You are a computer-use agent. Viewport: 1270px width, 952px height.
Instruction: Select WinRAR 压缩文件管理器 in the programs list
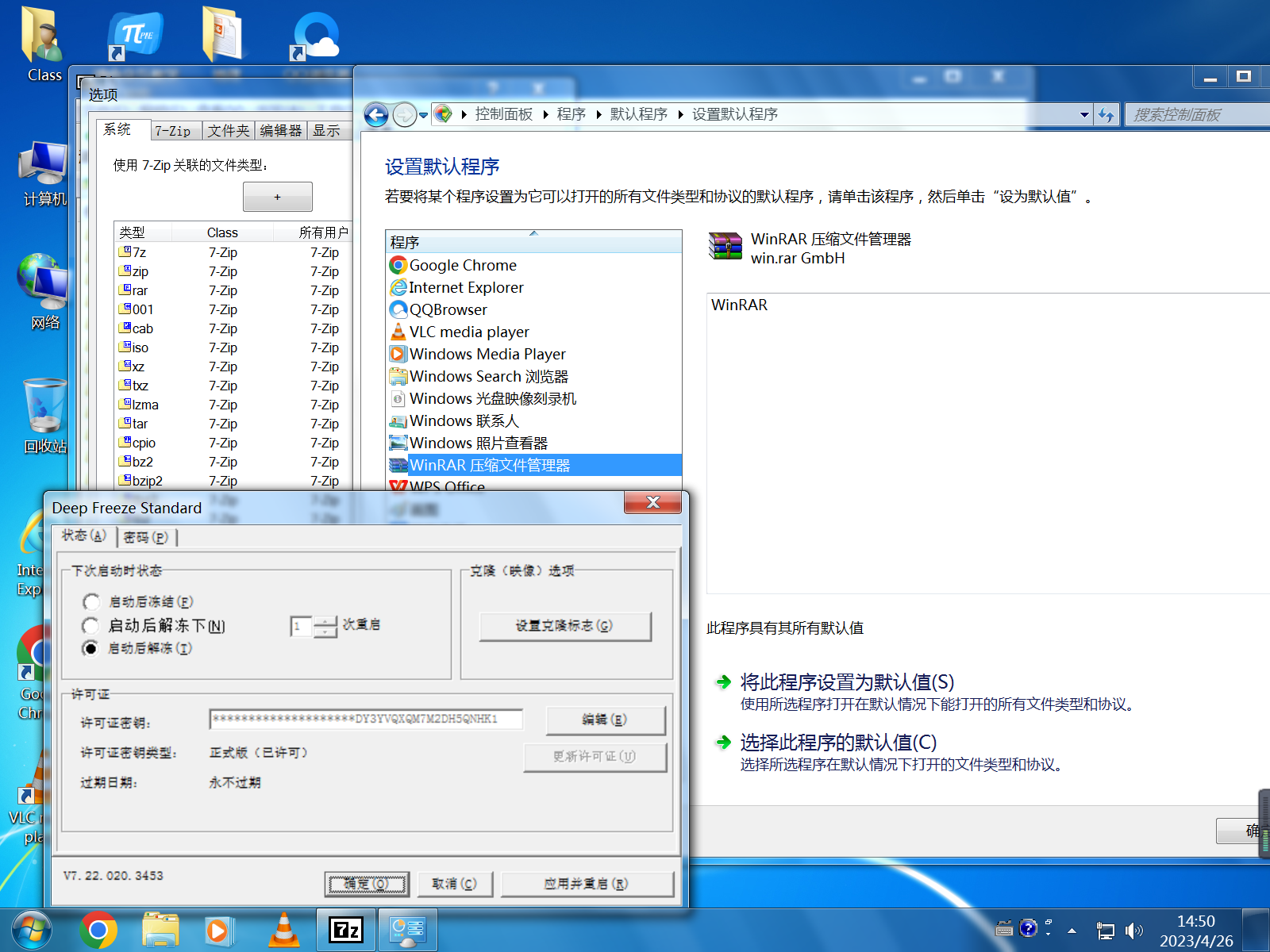(x=533, y=465)
